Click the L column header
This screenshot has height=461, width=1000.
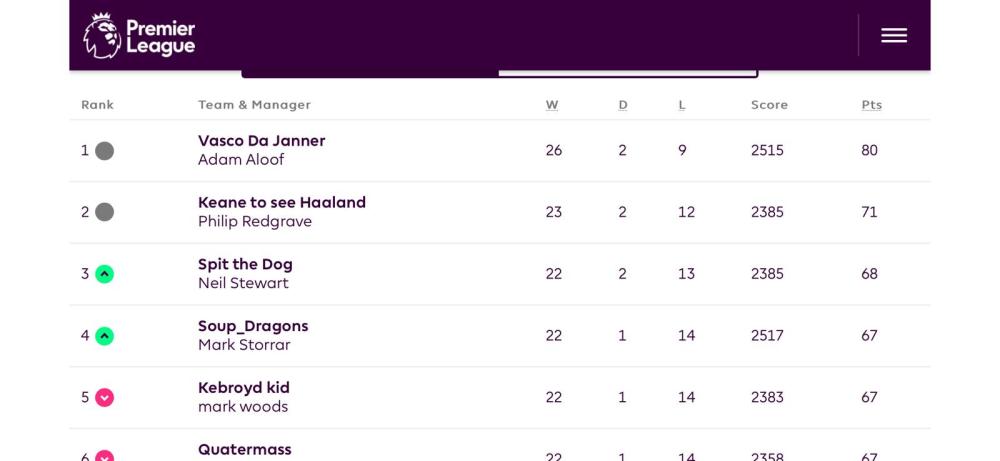[x=682, y=105]
